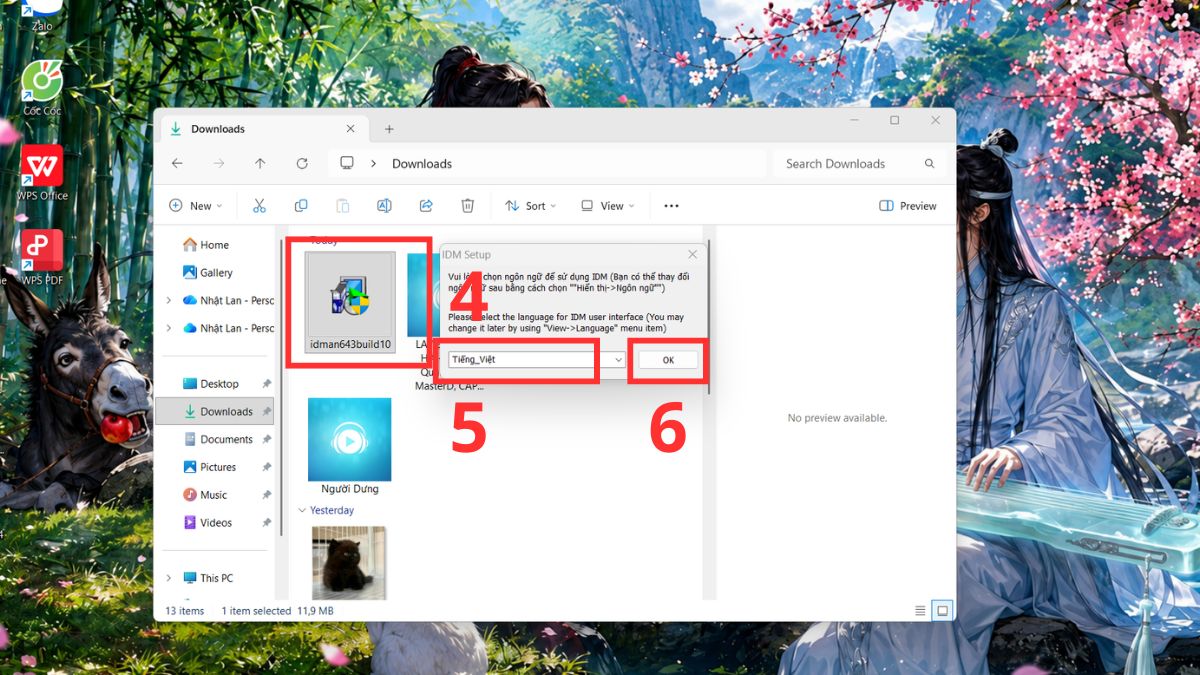Open the View dropdown menu
This screenshot has height=675, width=1200.
608,206
